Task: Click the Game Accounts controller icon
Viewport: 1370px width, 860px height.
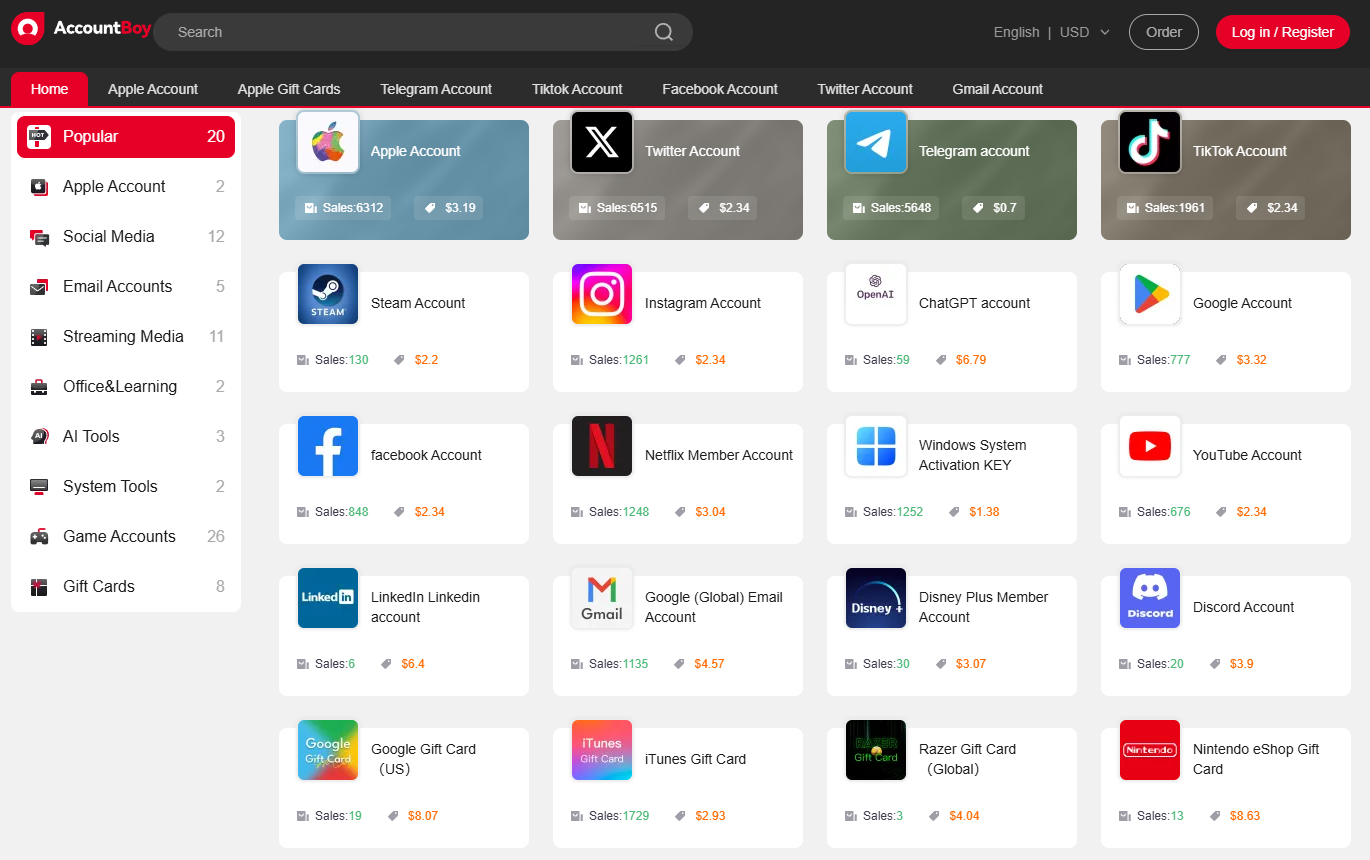Action: tap(39, 537)
